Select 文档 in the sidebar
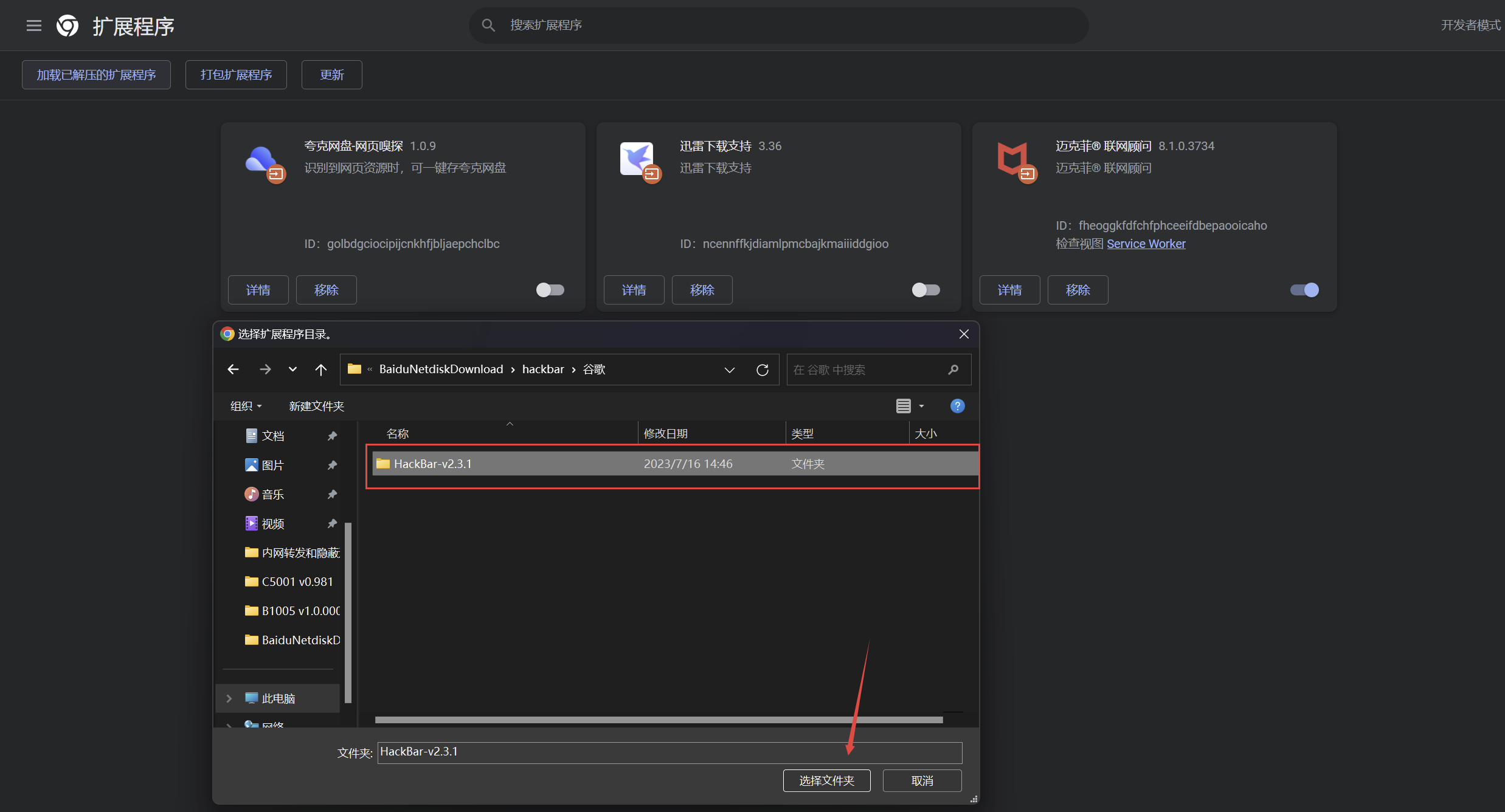 tap(265, 436)
